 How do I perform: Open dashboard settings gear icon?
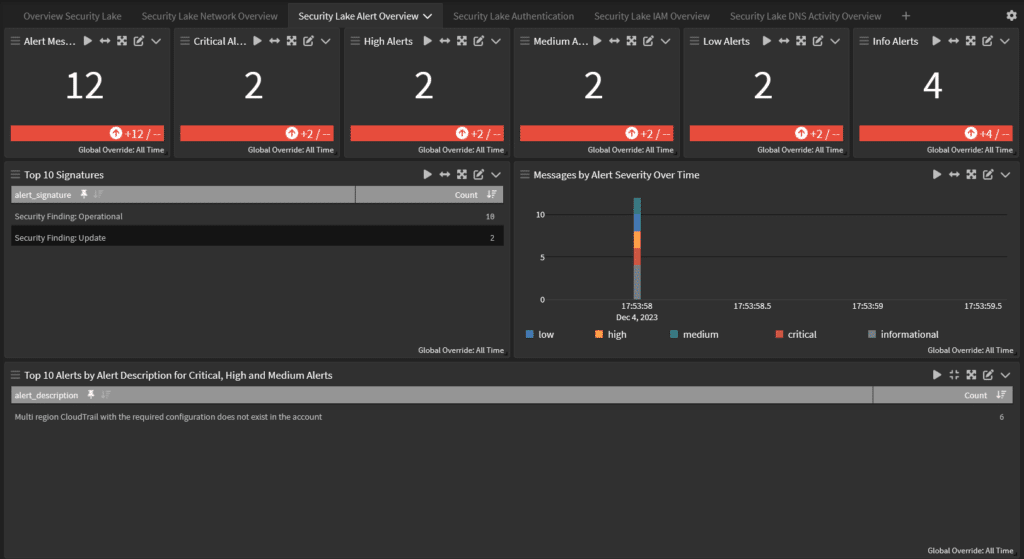coord(1011,16)
